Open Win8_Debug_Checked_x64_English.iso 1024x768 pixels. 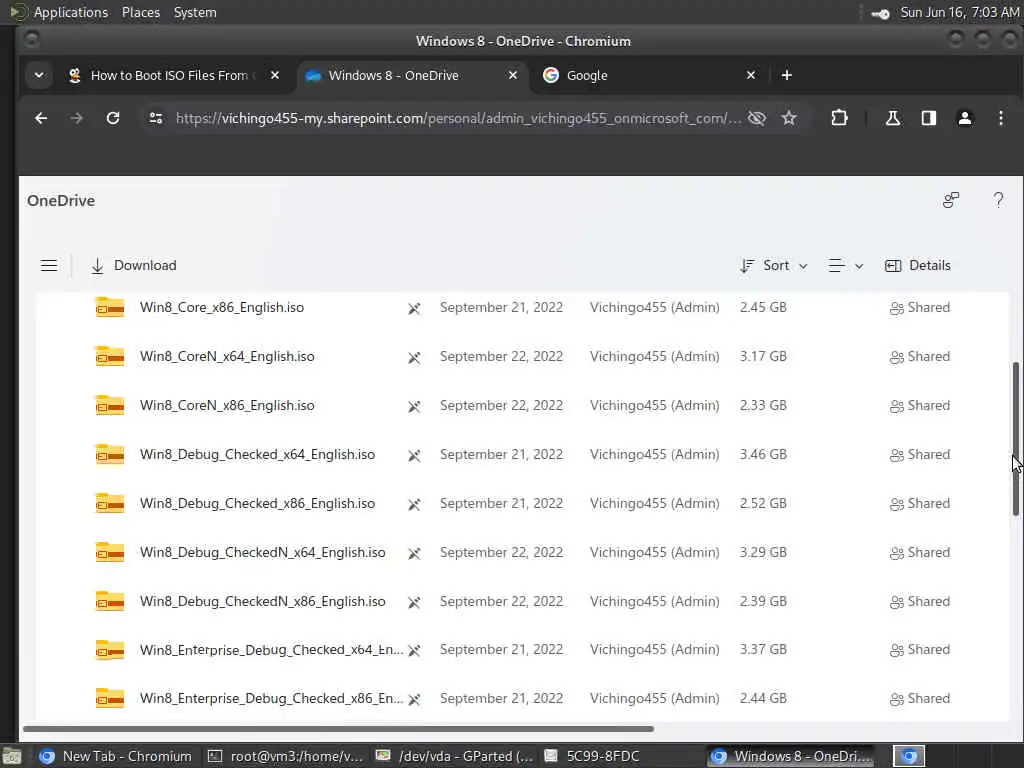coord(257,455)
